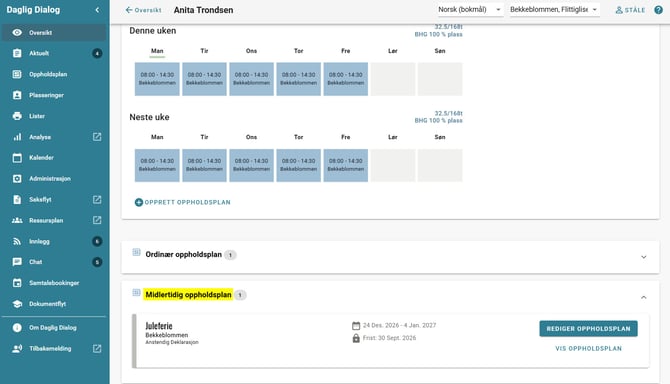Click the Analyse bar chart icon
This screenshot has height=384, width=670.
point(17,137)
